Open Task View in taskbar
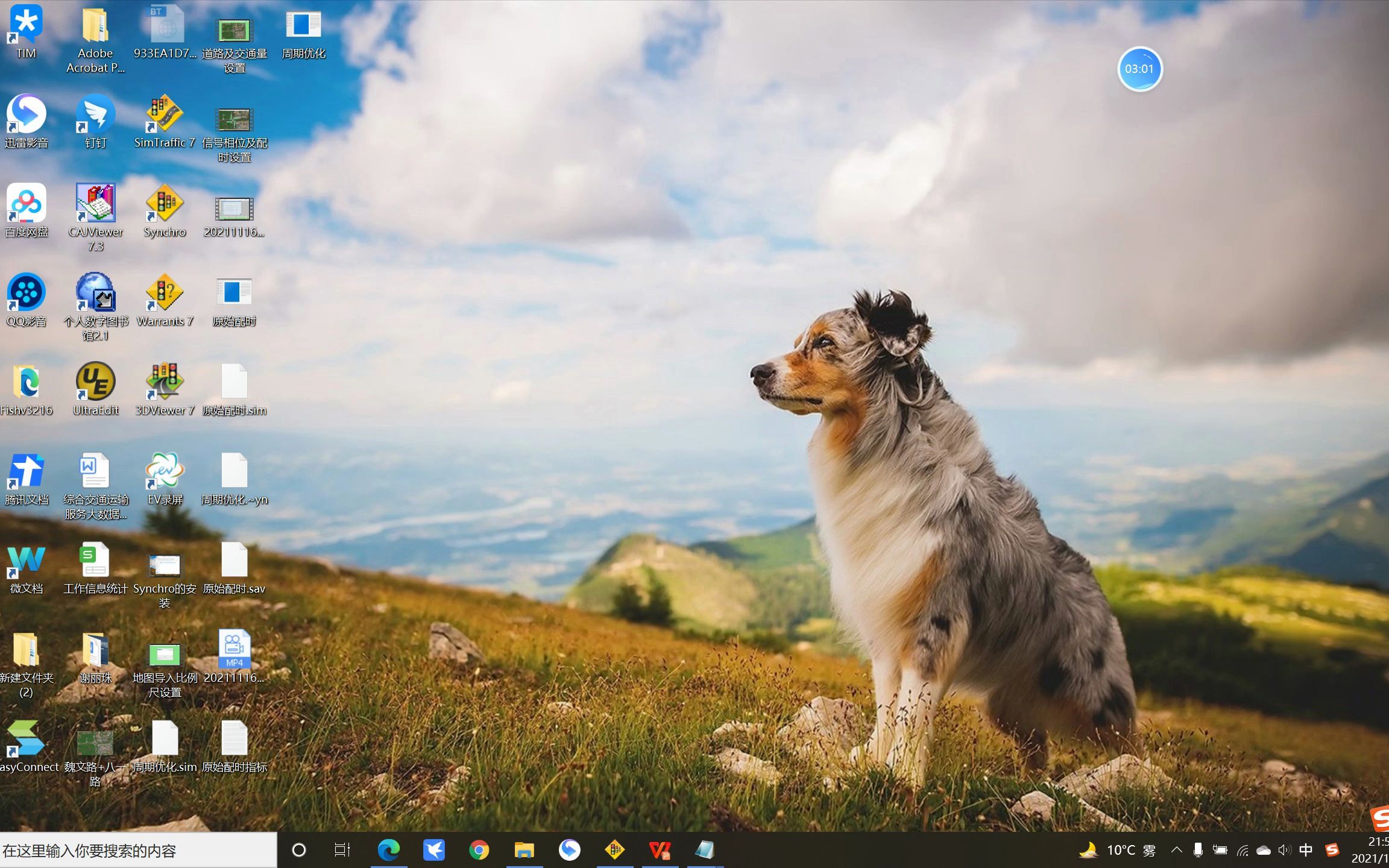This screenshot has width=1389, height=868. [x=342, y=850]
